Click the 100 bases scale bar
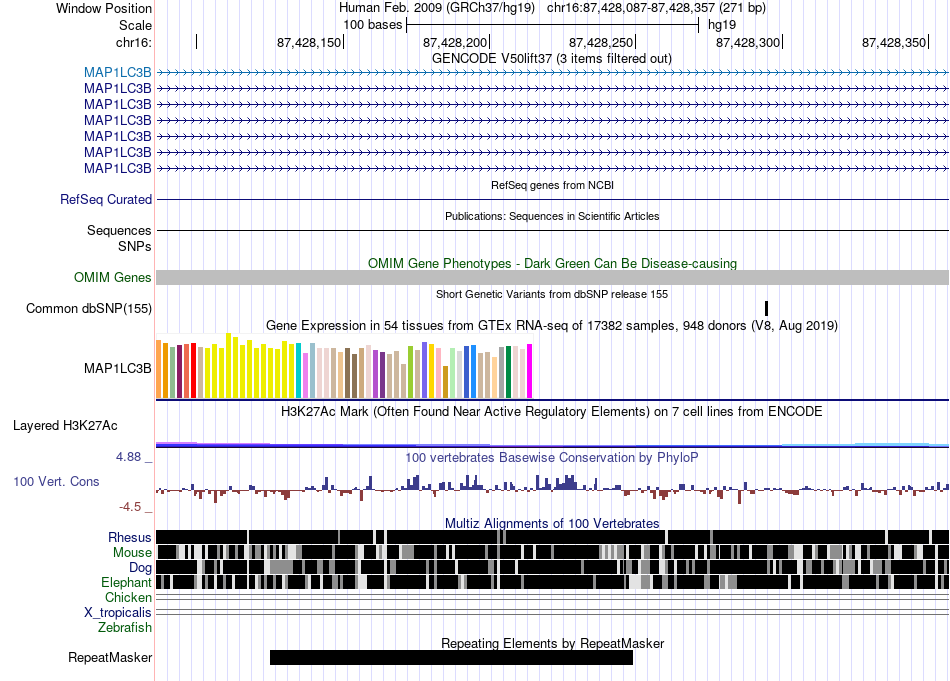 click(x=552, y=25)
